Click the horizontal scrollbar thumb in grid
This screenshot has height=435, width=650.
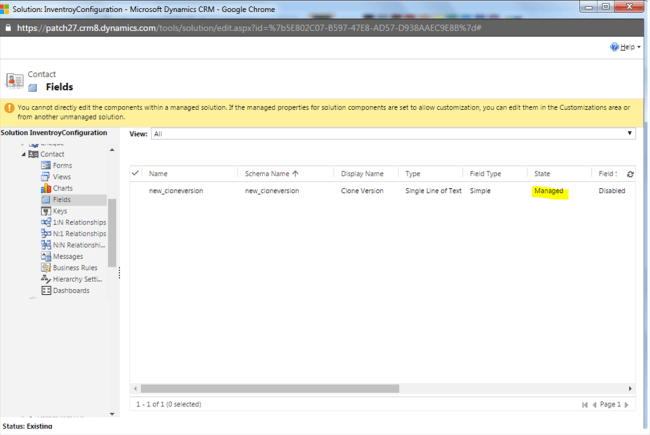(270, 389)
